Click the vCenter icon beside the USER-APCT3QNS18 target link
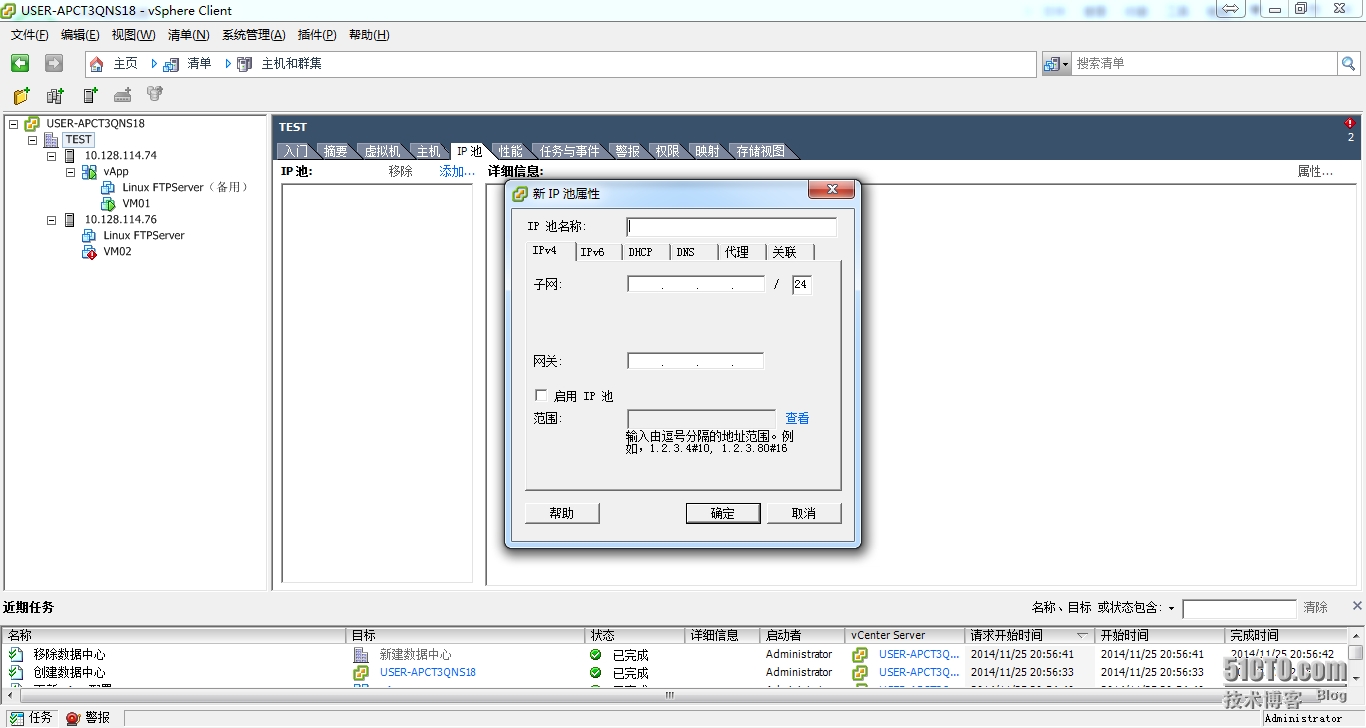Viewport: 1366px width, 728px height. pos(361,673)
